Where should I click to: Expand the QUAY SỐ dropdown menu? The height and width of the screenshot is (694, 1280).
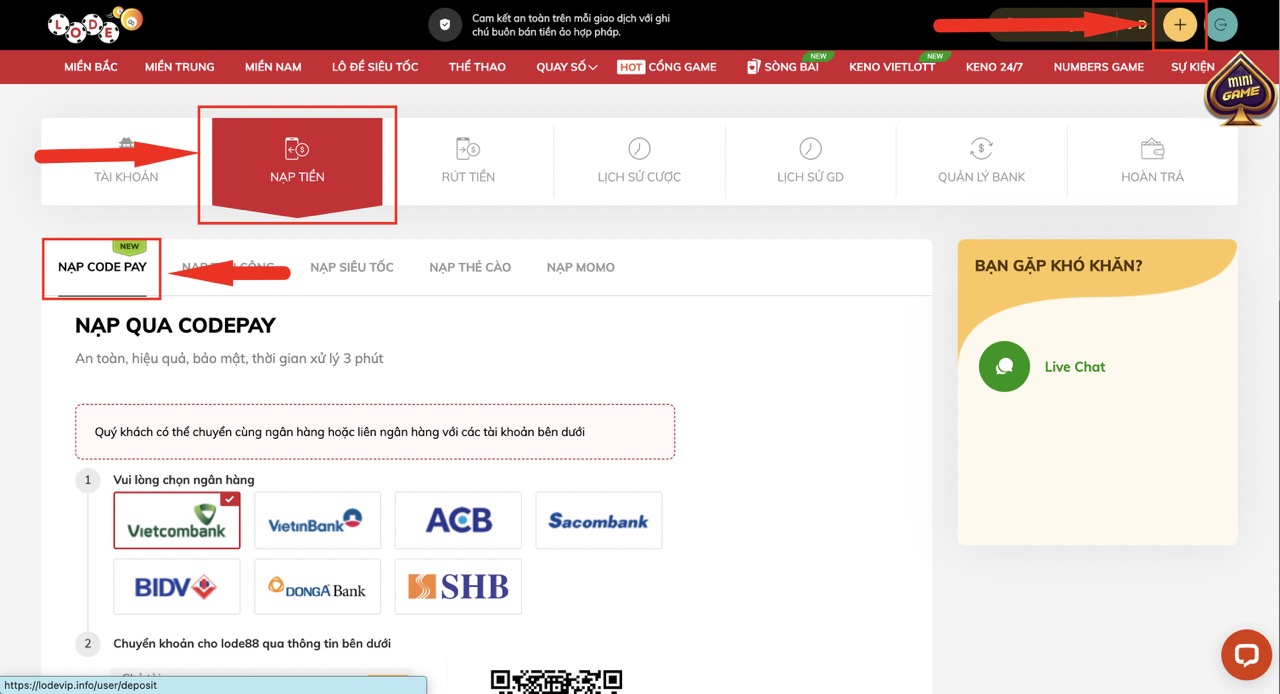pyautogui.click(x=567, y=67)
